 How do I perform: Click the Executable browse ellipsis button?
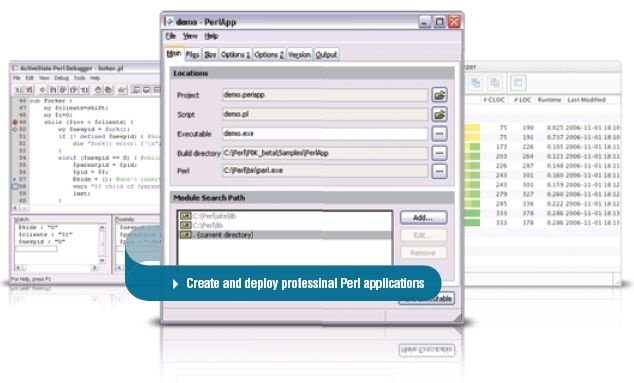[440, 133]
